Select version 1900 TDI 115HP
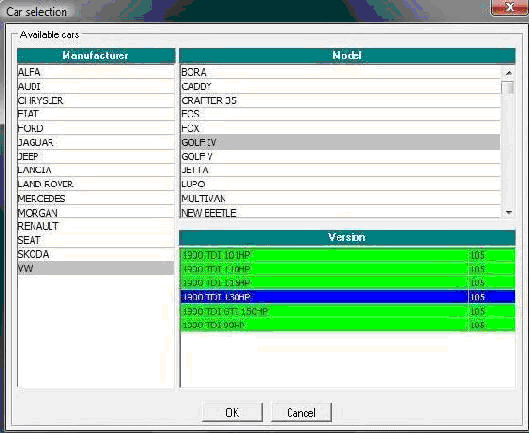The image size is (529, 433). [347, 283]
